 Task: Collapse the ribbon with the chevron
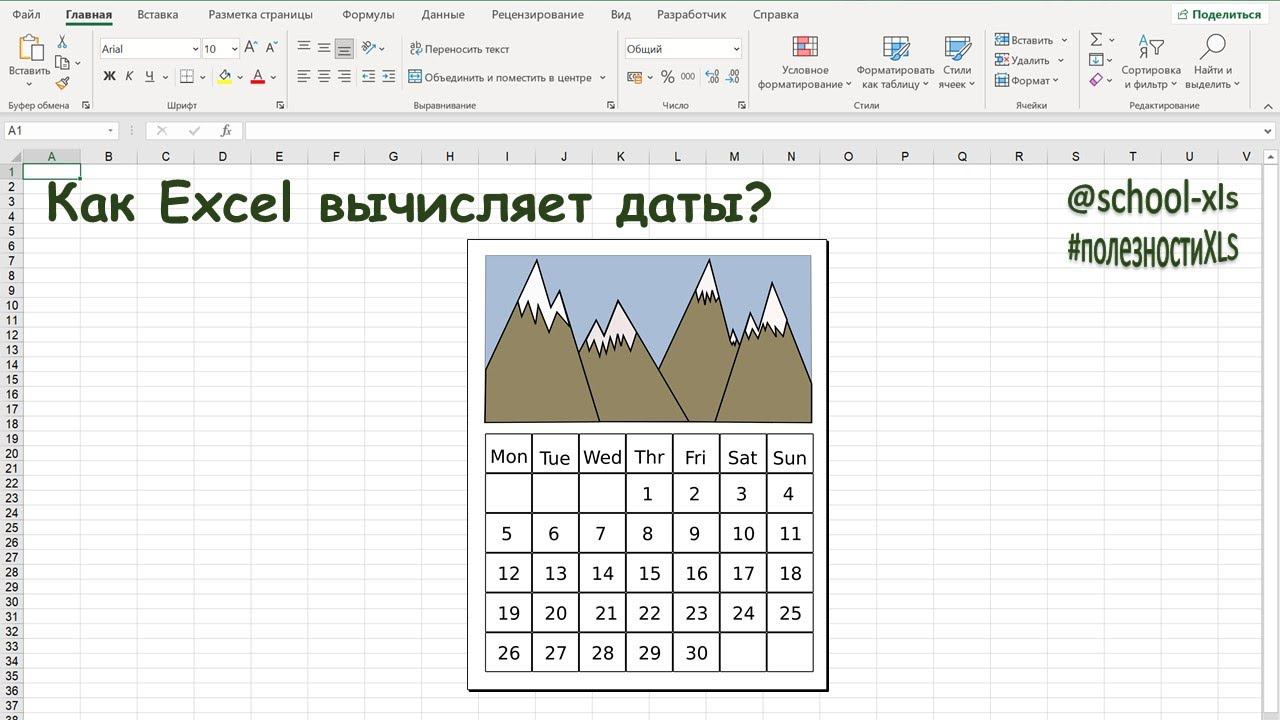(x=1266, y=105)
